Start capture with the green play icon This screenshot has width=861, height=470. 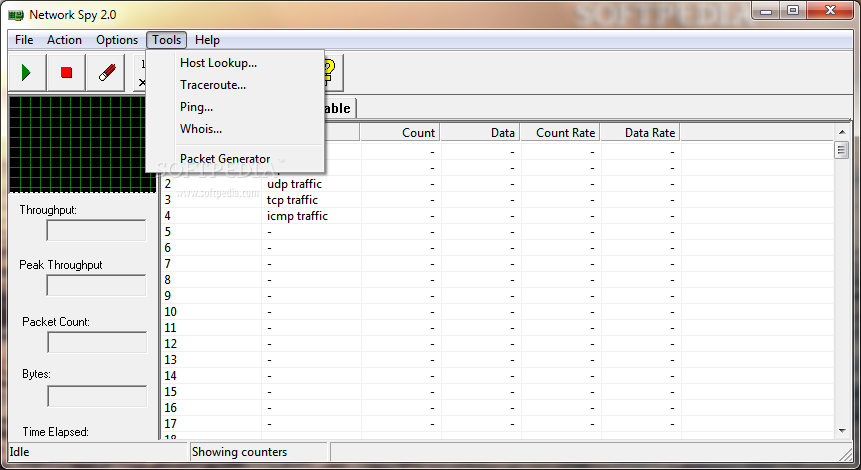[27, 72]
